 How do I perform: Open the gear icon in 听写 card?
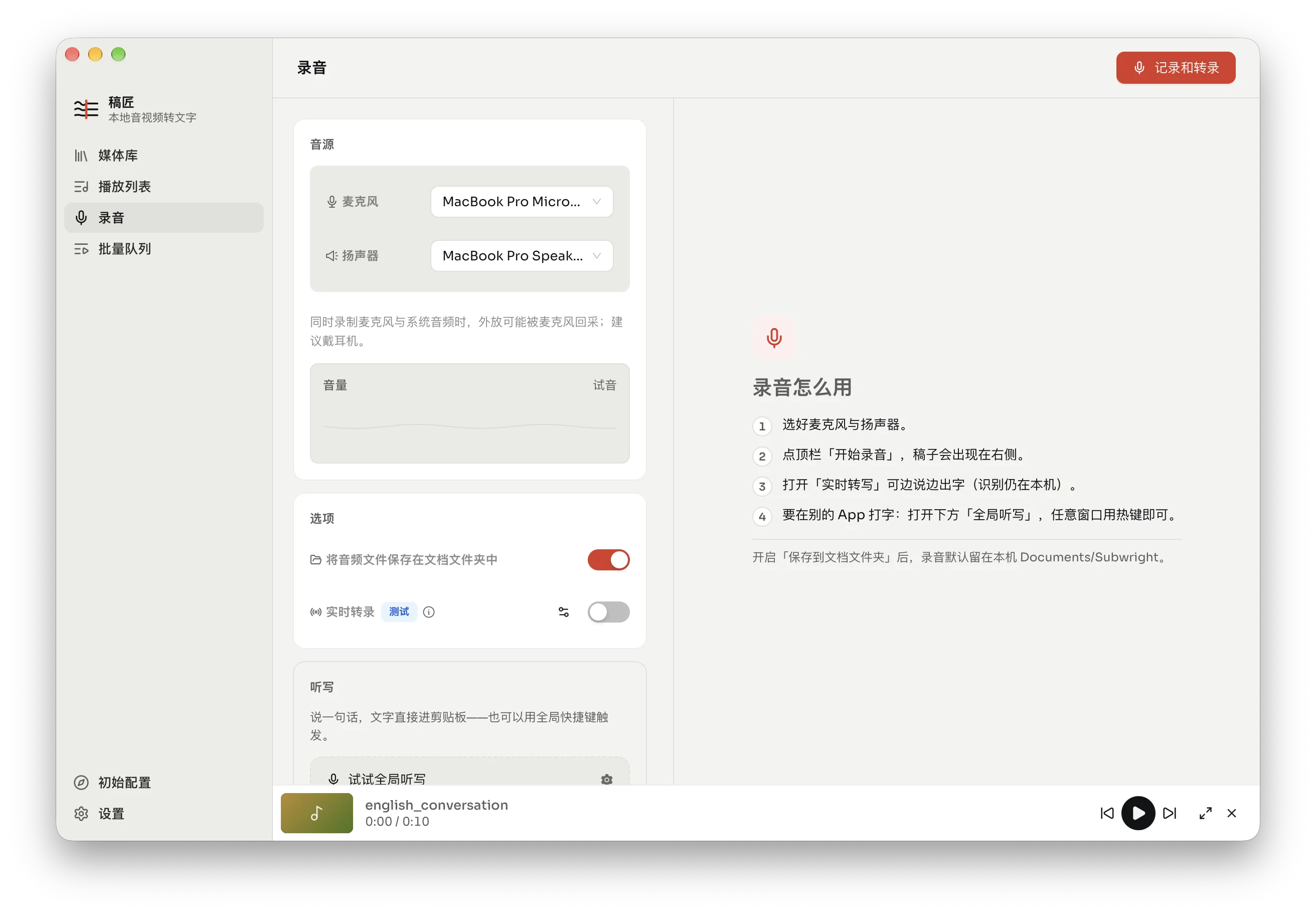[x=606, y=779]
